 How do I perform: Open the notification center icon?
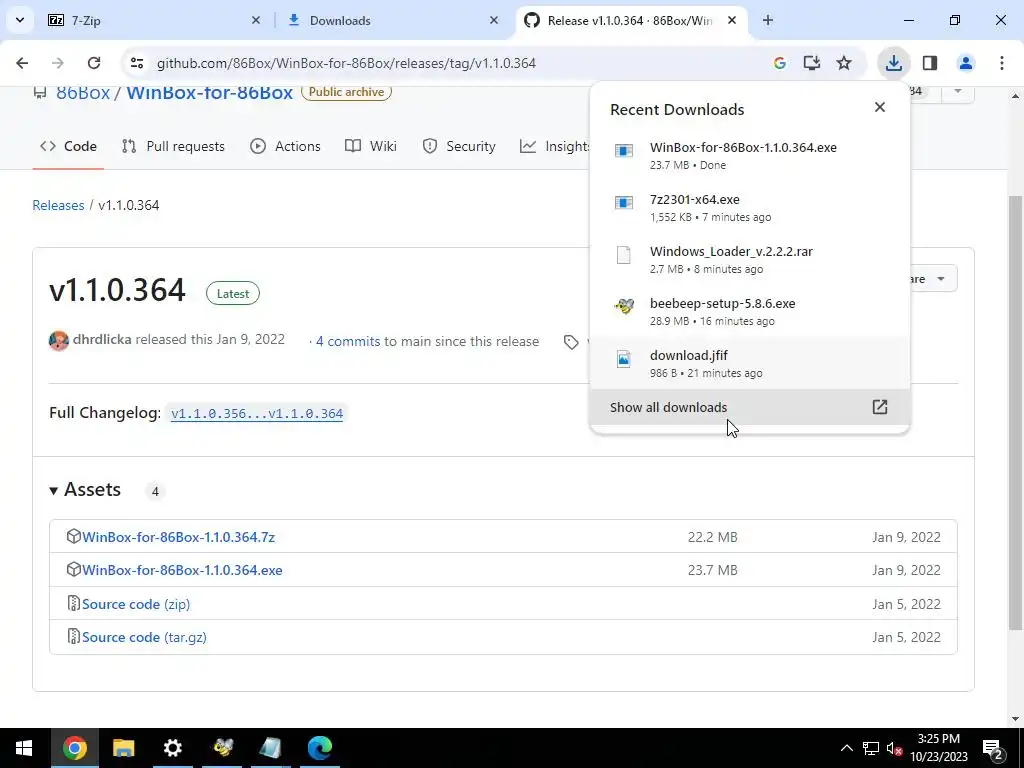[x=993, y=749]
